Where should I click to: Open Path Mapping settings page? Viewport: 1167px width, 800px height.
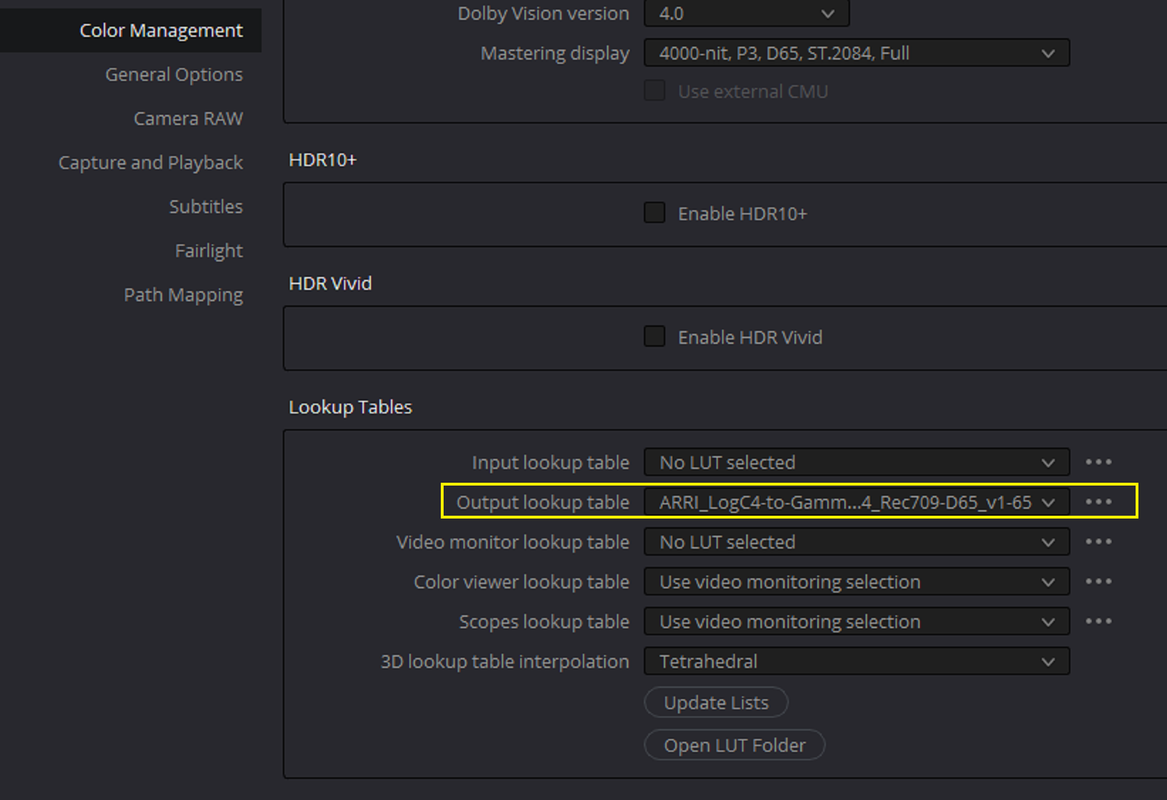tap(183, 295)
